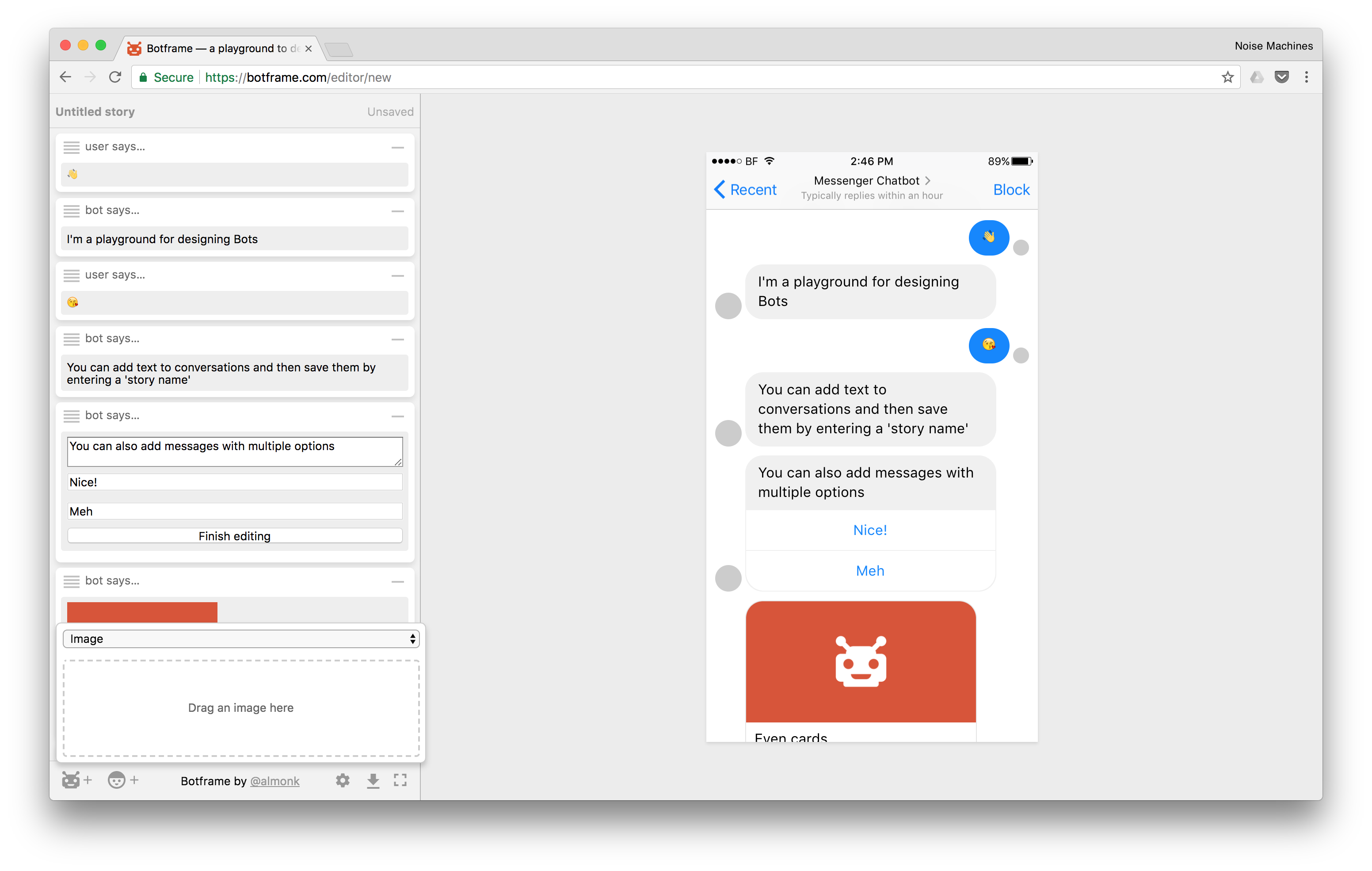Reload the page with the refresh icon
1372x871 pixels.
(115, 77)
